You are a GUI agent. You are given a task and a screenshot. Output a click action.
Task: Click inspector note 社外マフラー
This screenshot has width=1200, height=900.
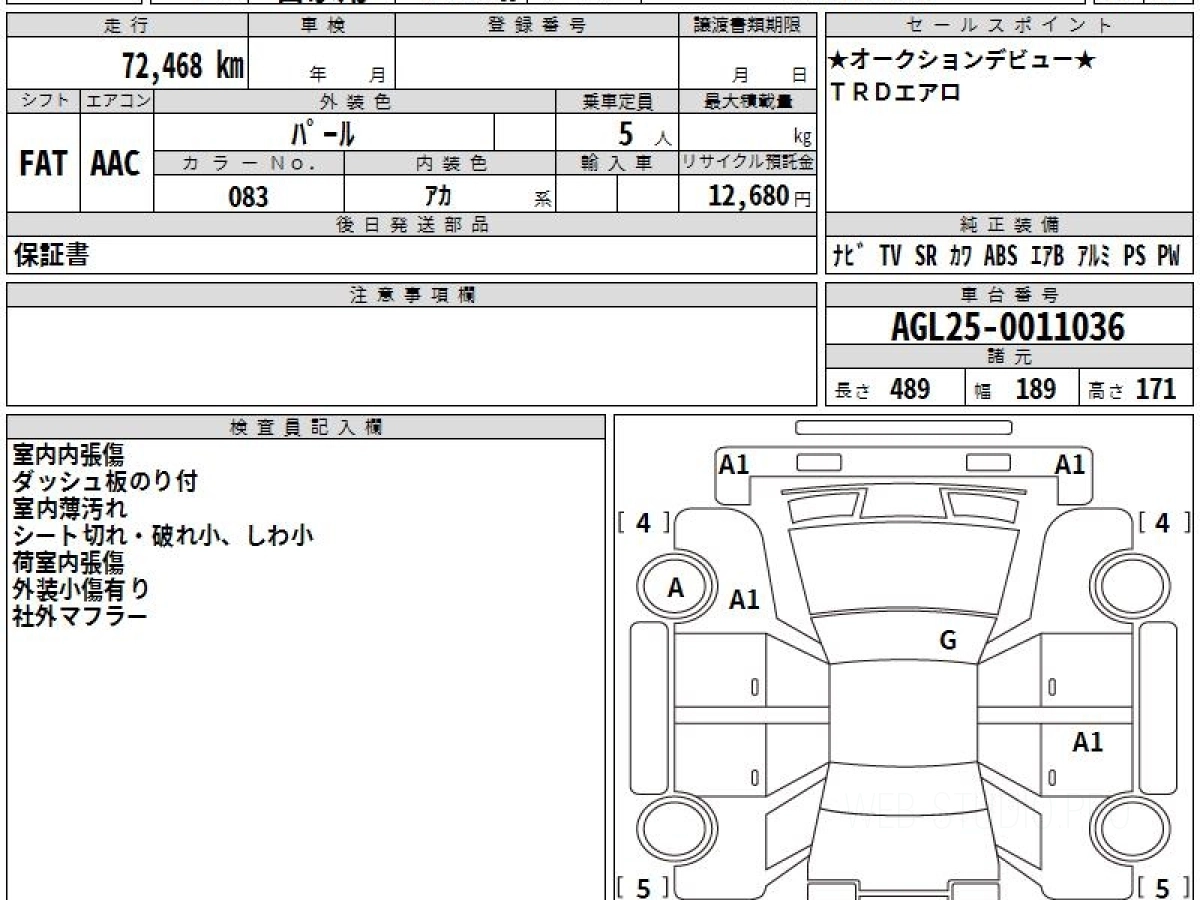(80, 616)
